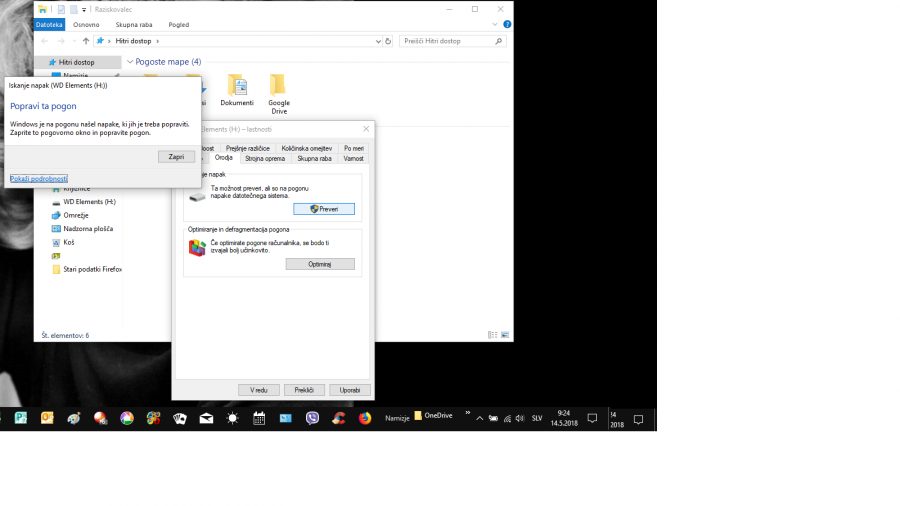Click the Pokaži podrobnosti link
This screenshot has width=900, height=506.
click(x=38, y=178)
